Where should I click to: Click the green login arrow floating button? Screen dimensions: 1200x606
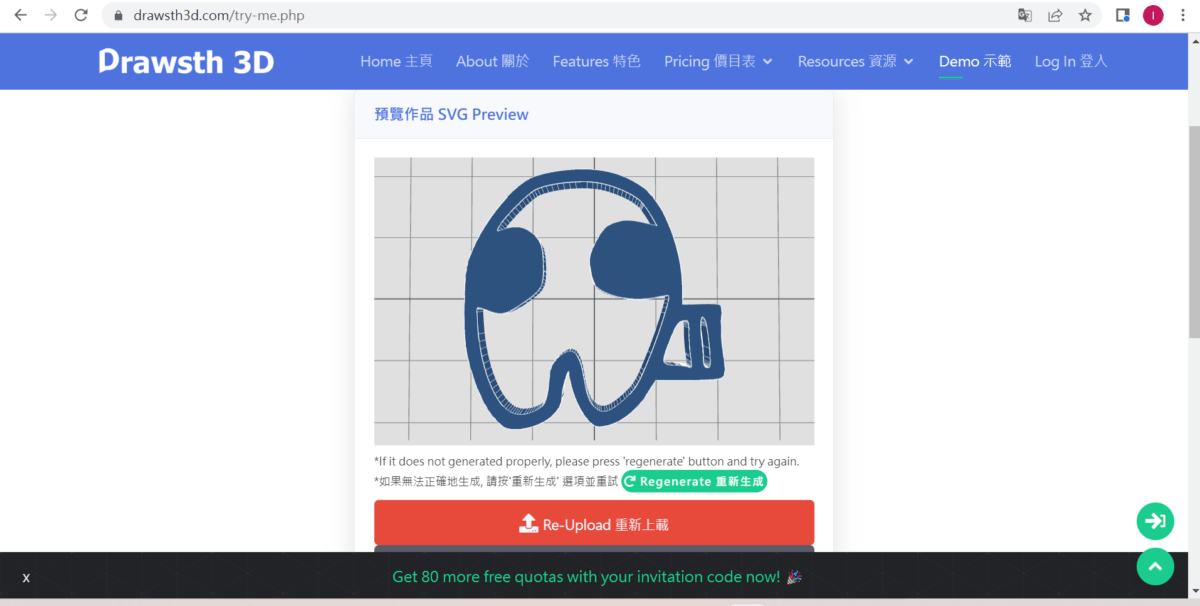point(1155,521)
